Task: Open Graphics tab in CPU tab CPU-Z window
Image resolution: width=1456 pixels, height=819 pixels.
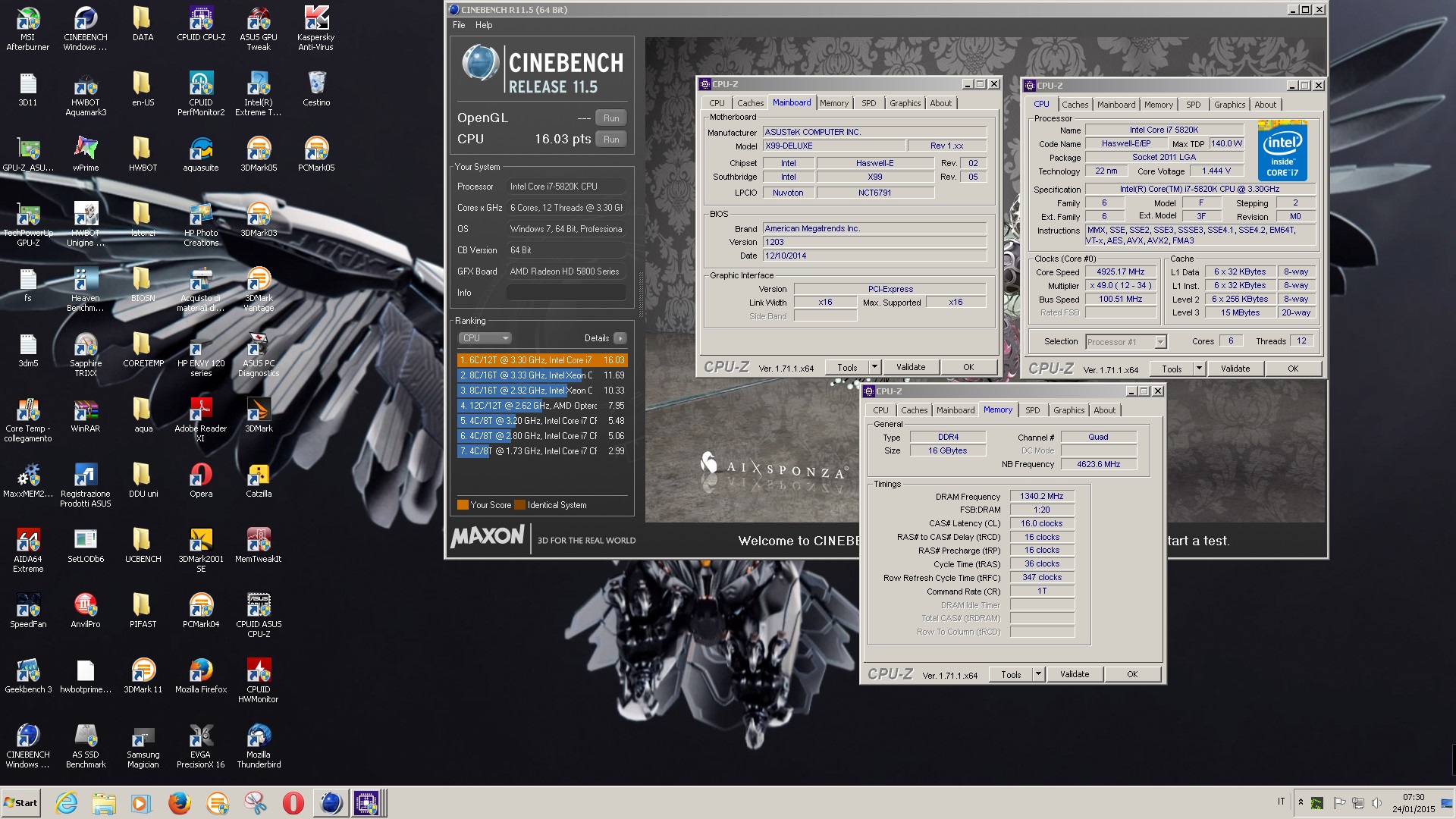Action: point(1229,105)
